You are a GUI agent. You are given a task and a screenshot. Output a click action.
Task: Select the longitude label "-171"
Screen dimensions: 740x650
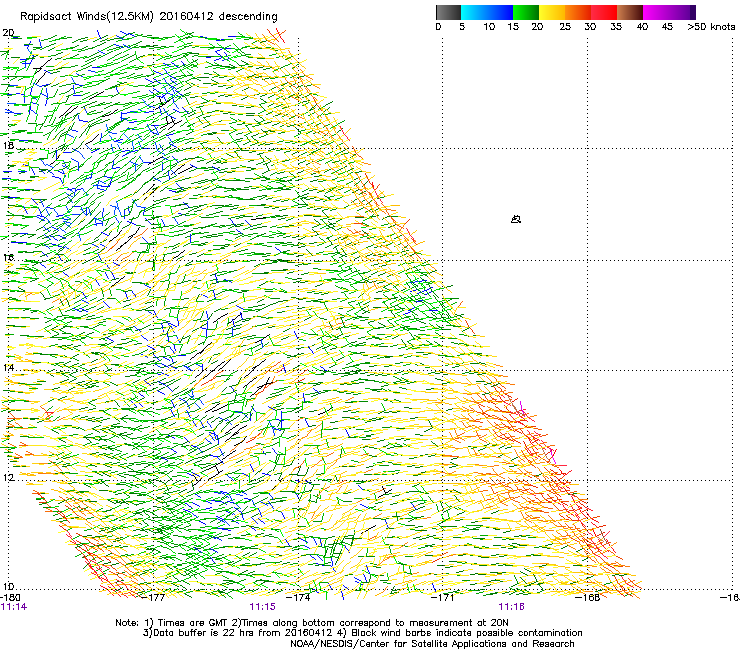443,597
